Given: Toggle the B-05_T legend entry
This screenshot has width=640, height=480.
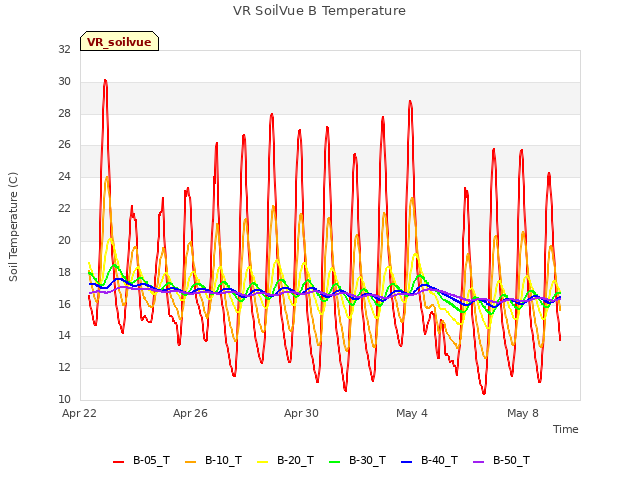Looking at the screenshot, I should click(x=141, y=460).
